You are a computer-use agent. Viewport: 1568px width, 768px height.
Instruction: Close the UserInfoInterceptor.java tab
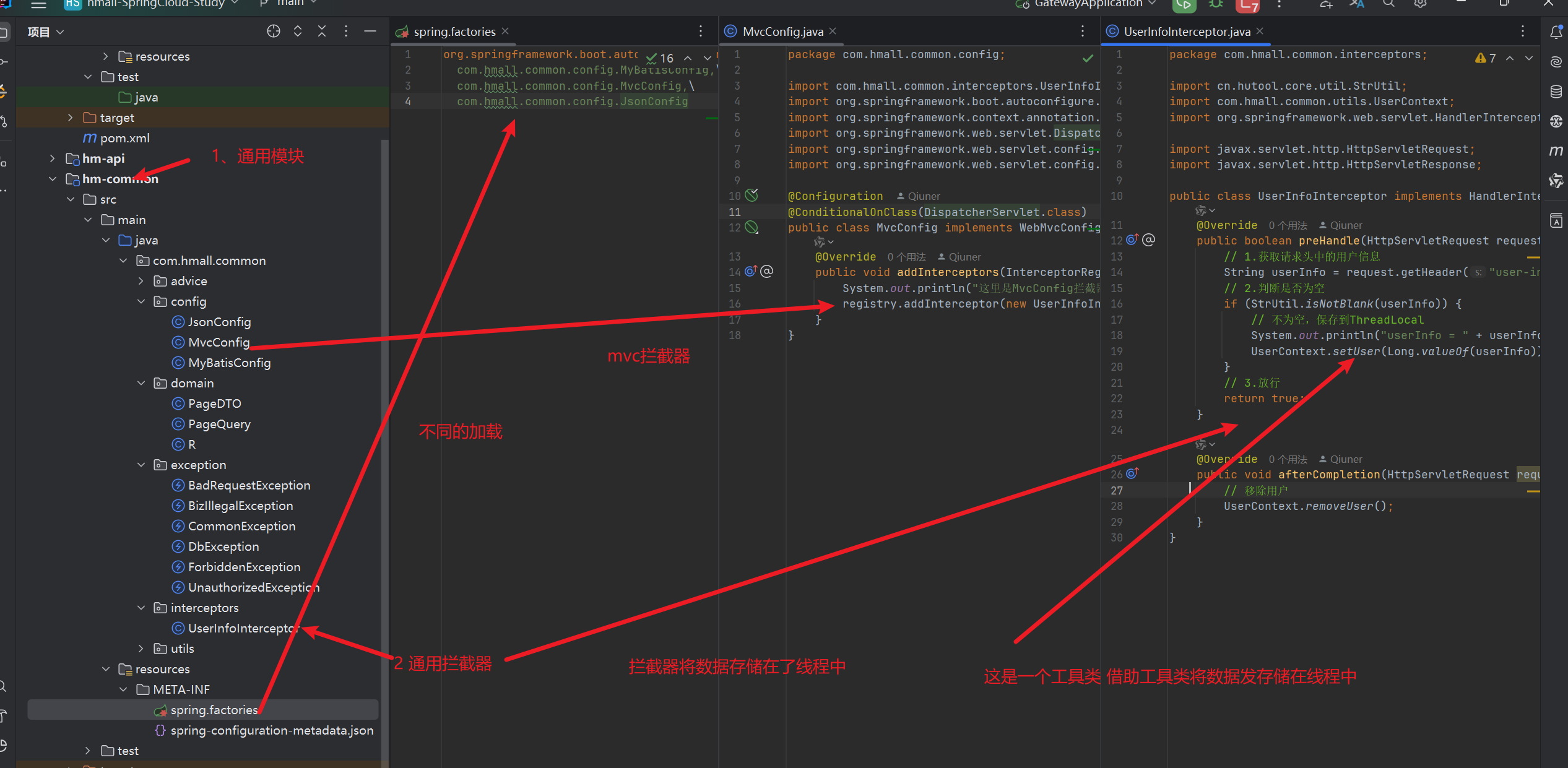(x=1260, y=31)
